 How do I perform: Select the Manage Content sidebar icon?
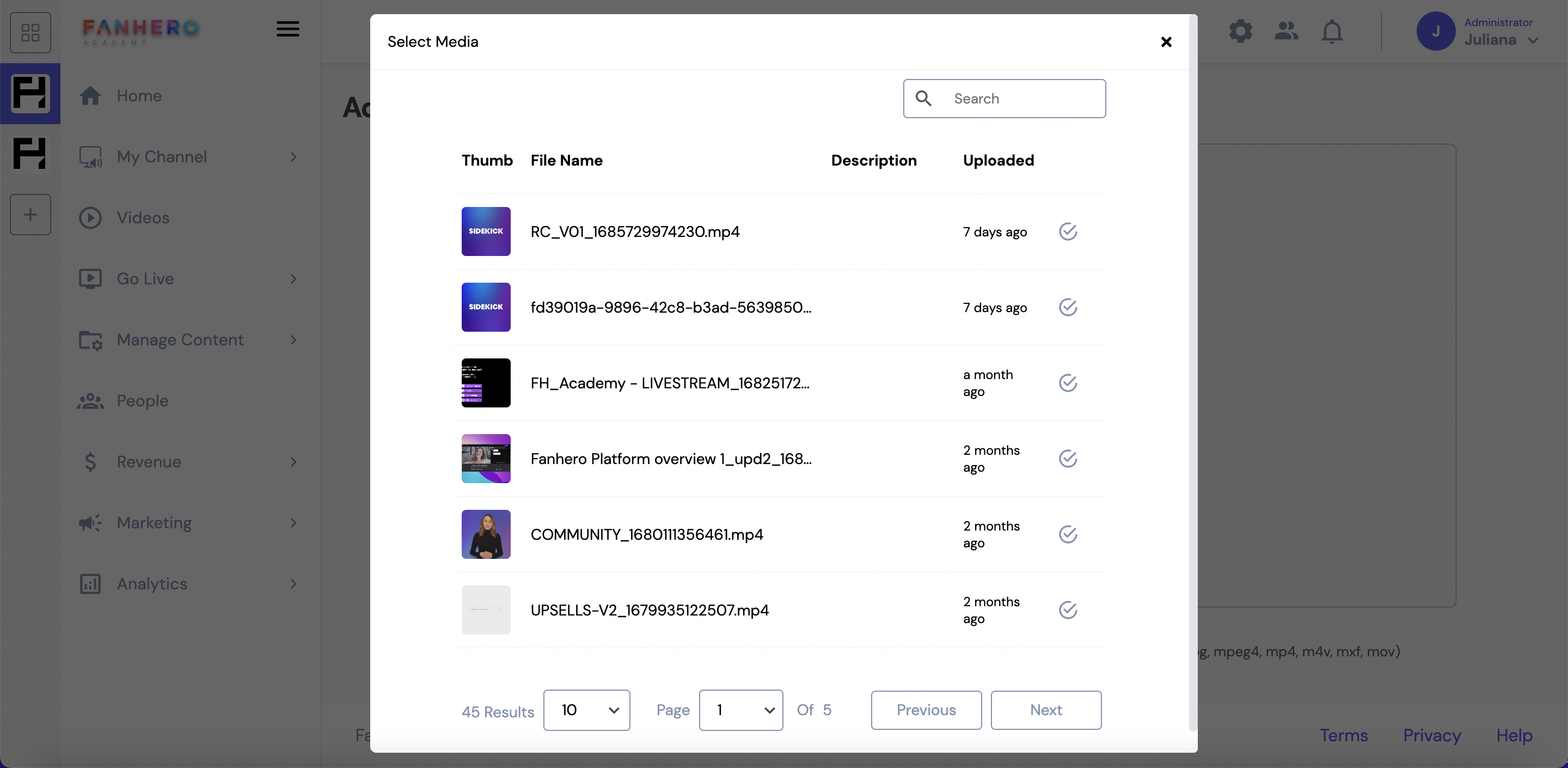coord(90,340)
